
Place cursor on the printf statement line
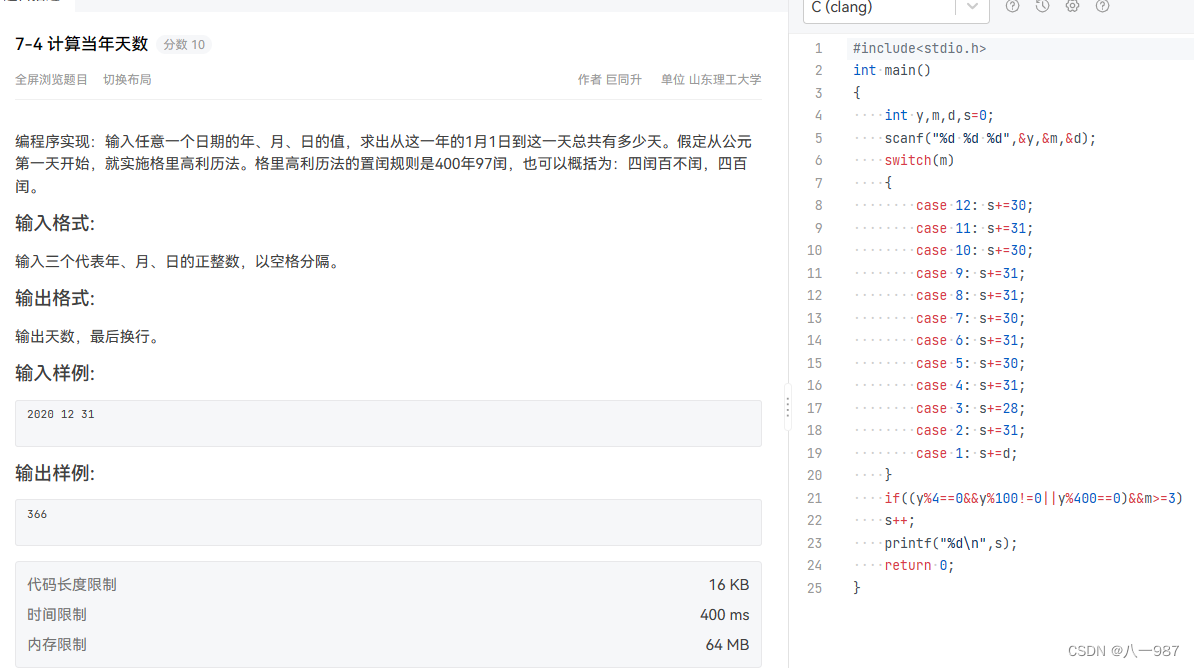(948, 542)
